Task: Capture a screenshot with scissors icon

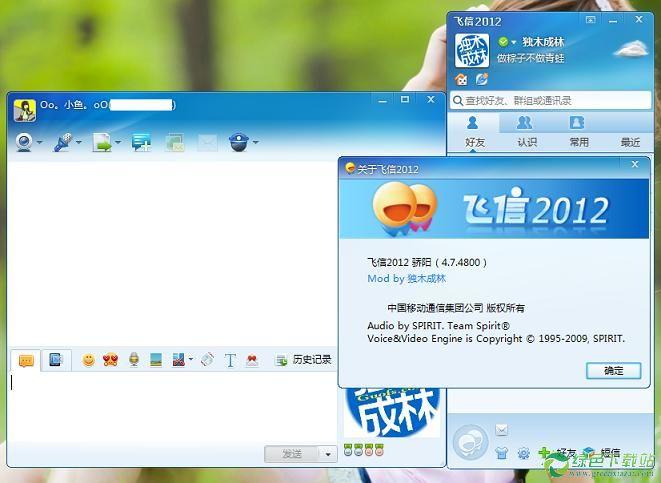Action: tap(178, 360)
